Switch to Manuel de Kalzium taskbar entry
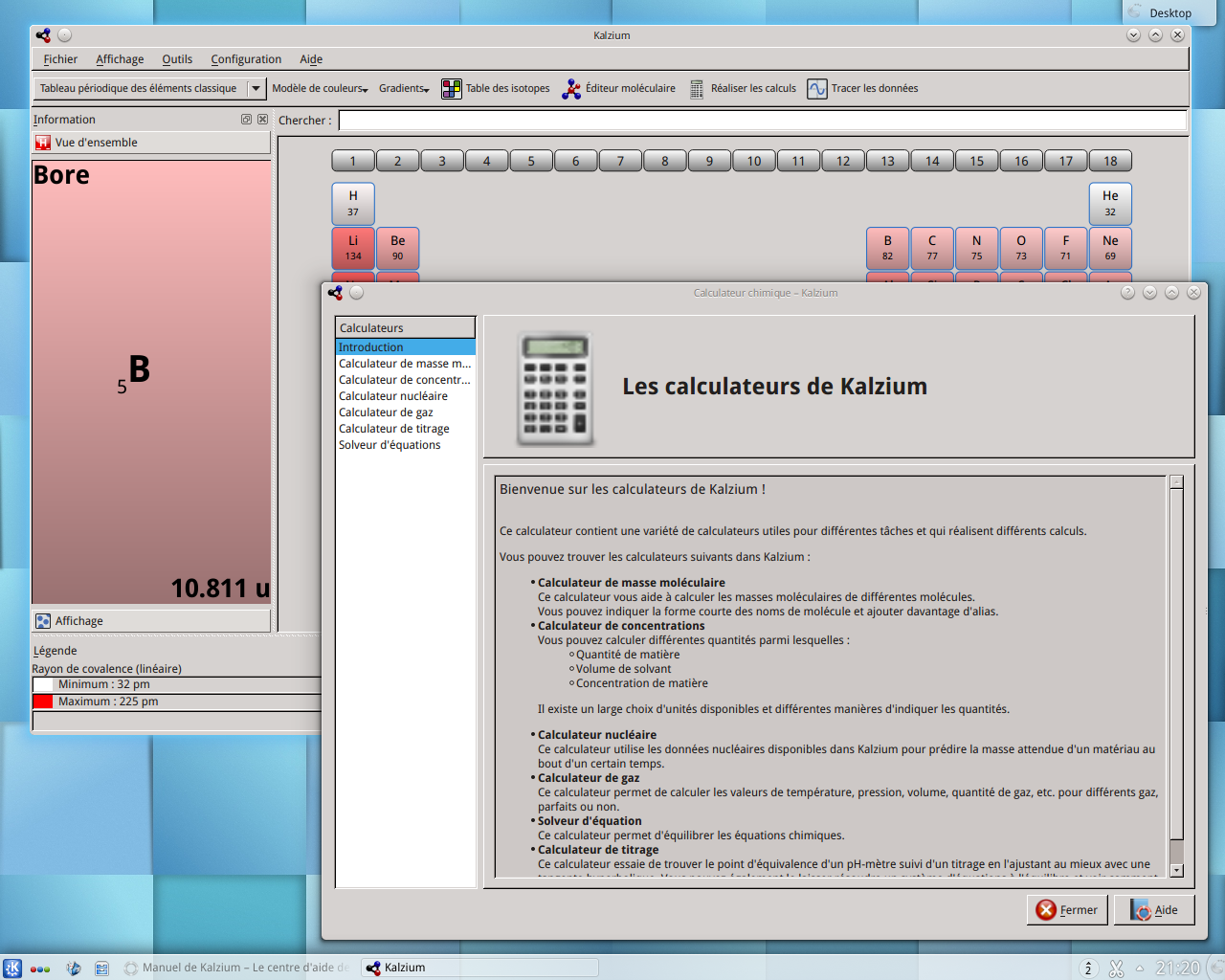1225x980 pixels. click(237, 968)
